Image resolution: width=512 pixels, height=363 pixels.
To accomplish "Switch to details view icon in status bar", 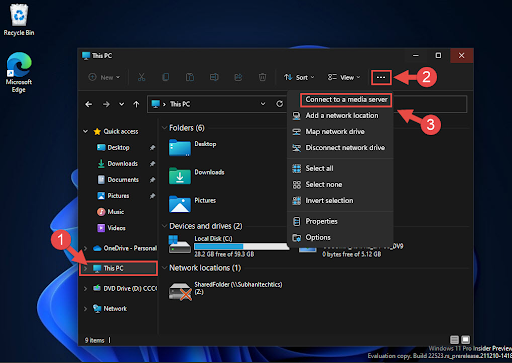I will (454, 340).
